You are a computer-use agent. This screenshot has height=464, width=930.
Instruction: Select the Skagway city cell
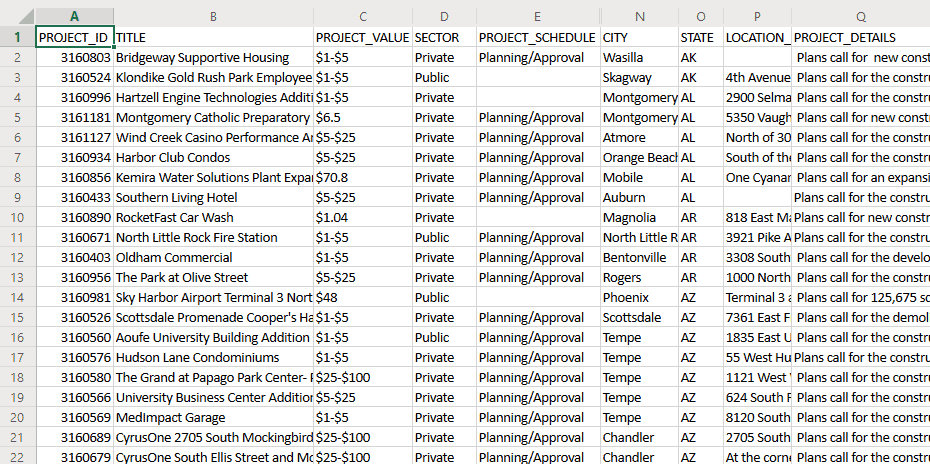[639, 78]
